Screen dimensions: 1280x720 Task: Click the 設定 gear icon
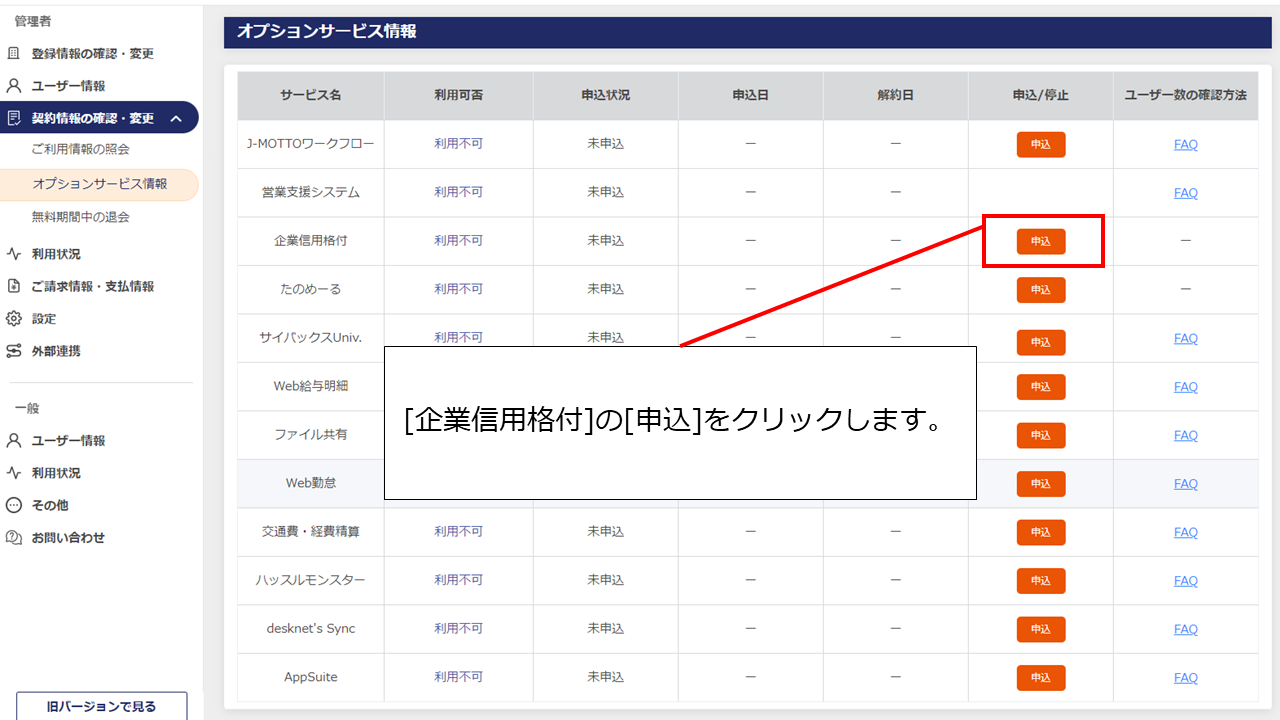pyautogui.click(x=14, y=319)
